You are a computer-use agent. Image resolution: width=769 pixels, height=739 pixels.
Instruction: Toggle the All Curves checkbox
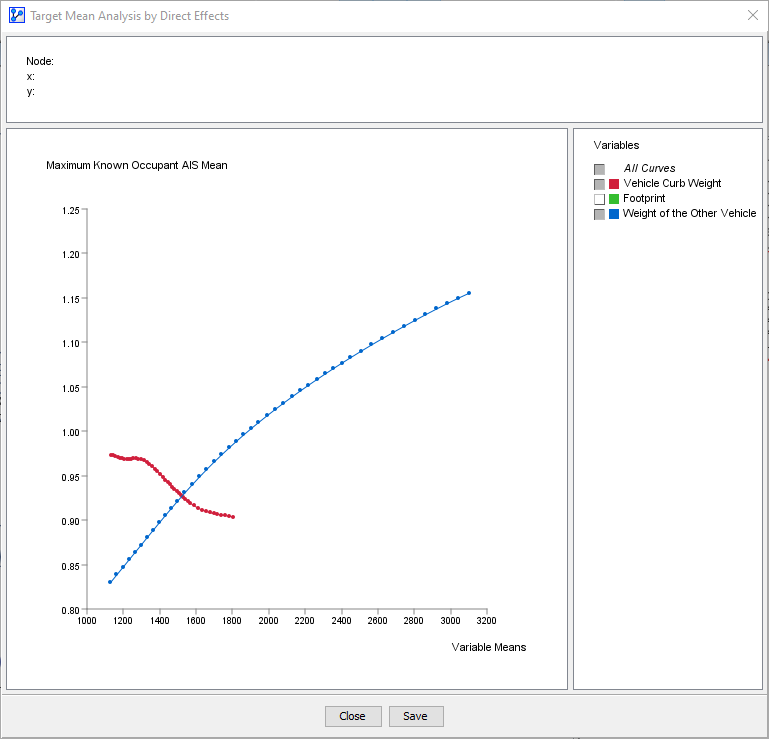coord(599,169)
